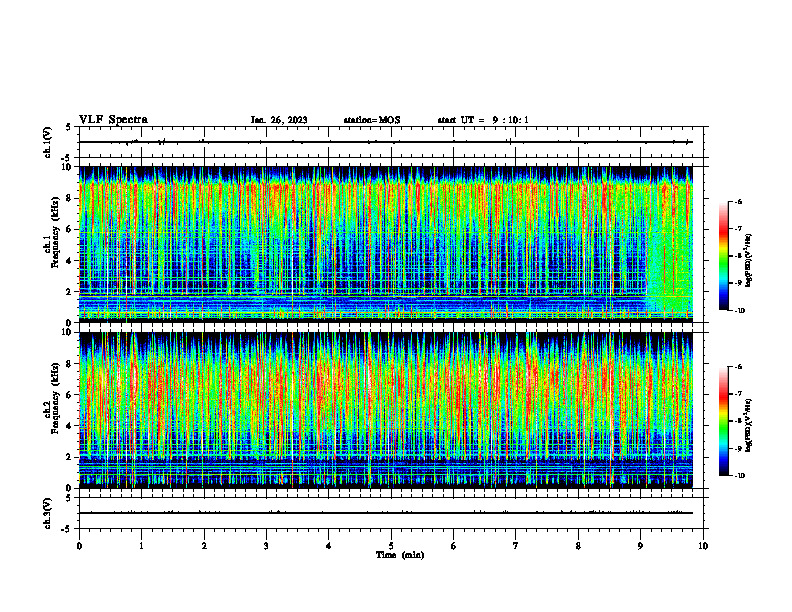The height and width of the screenshot is (612, 792).
Task: Click time axis tick label "3"
Action: click(x=266, y=546)
